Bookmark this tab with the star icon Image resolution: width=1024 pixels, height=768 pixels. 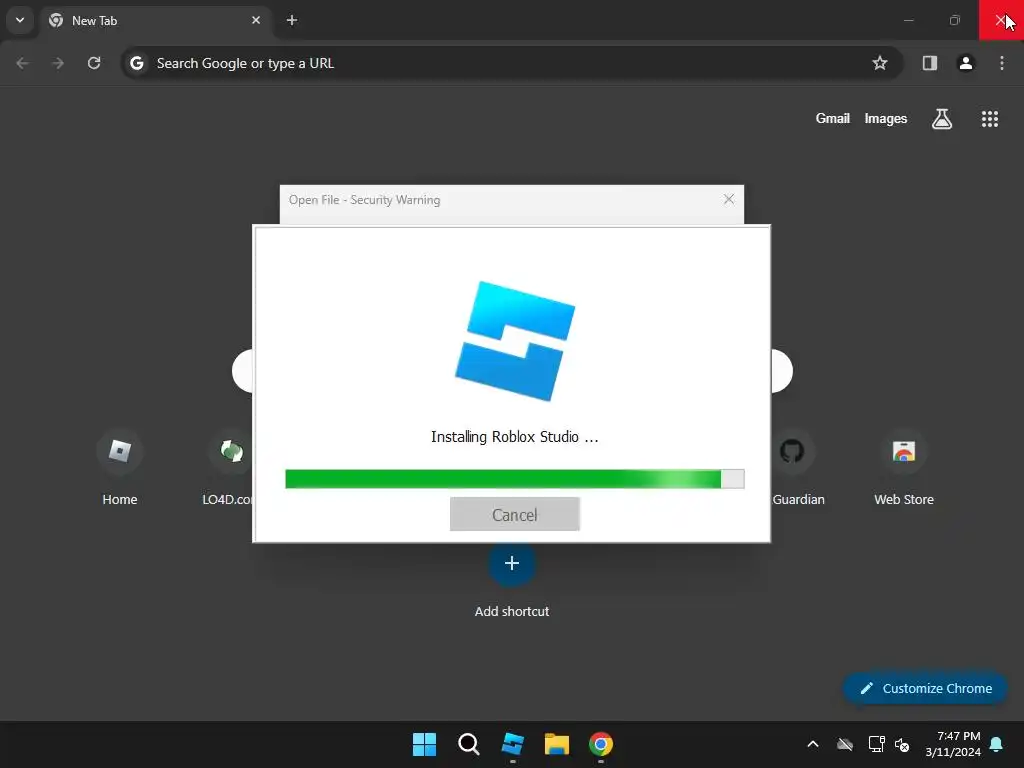click(880, 63)
